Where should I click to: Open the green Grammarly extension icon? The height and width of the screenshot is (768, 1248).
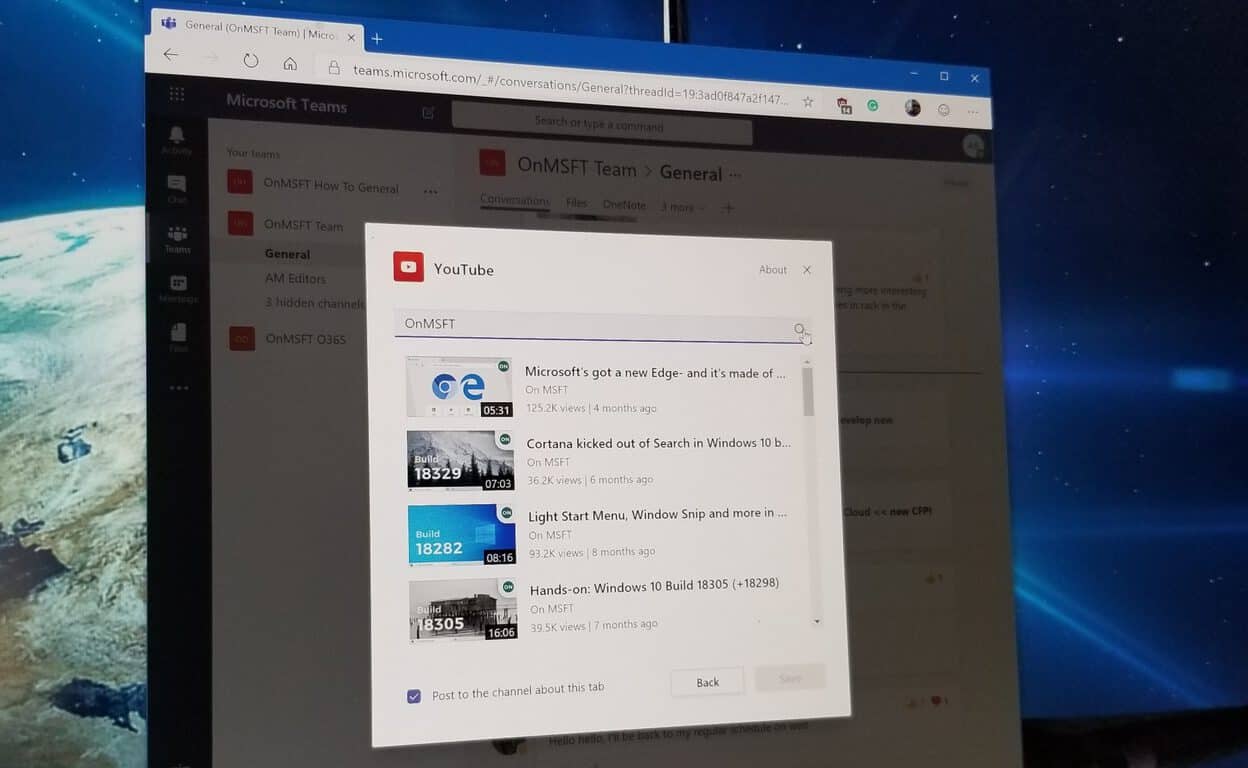point(873,105)
